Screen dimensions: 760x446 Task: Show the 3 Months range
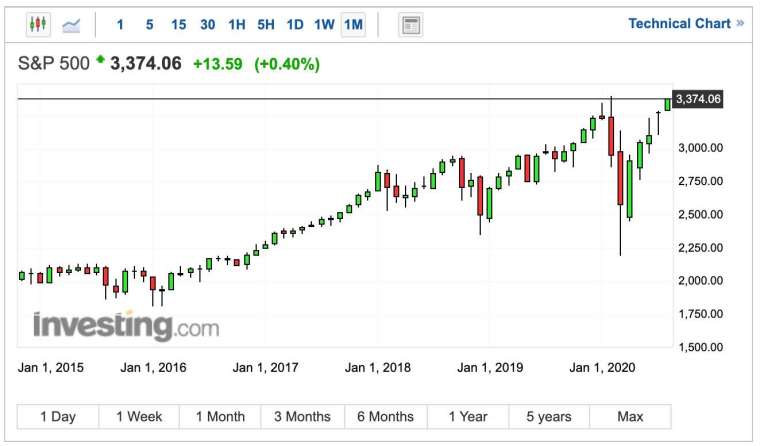point(302,416)
